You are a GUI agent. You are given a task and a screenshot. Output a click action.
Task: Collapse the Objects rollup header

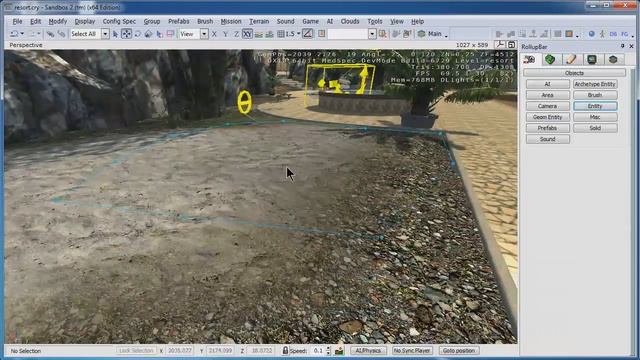coord(574,73)
